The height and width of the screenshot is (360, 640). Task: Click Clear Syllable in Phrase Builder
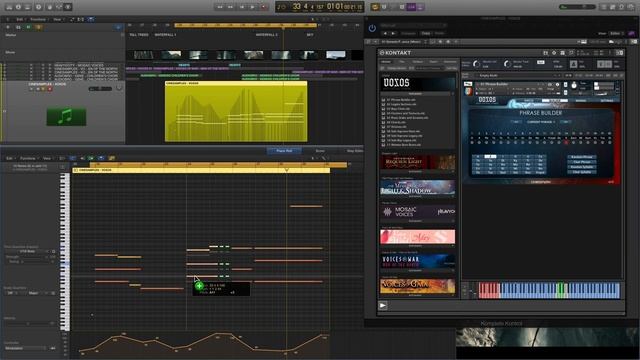tap(582, 172)
